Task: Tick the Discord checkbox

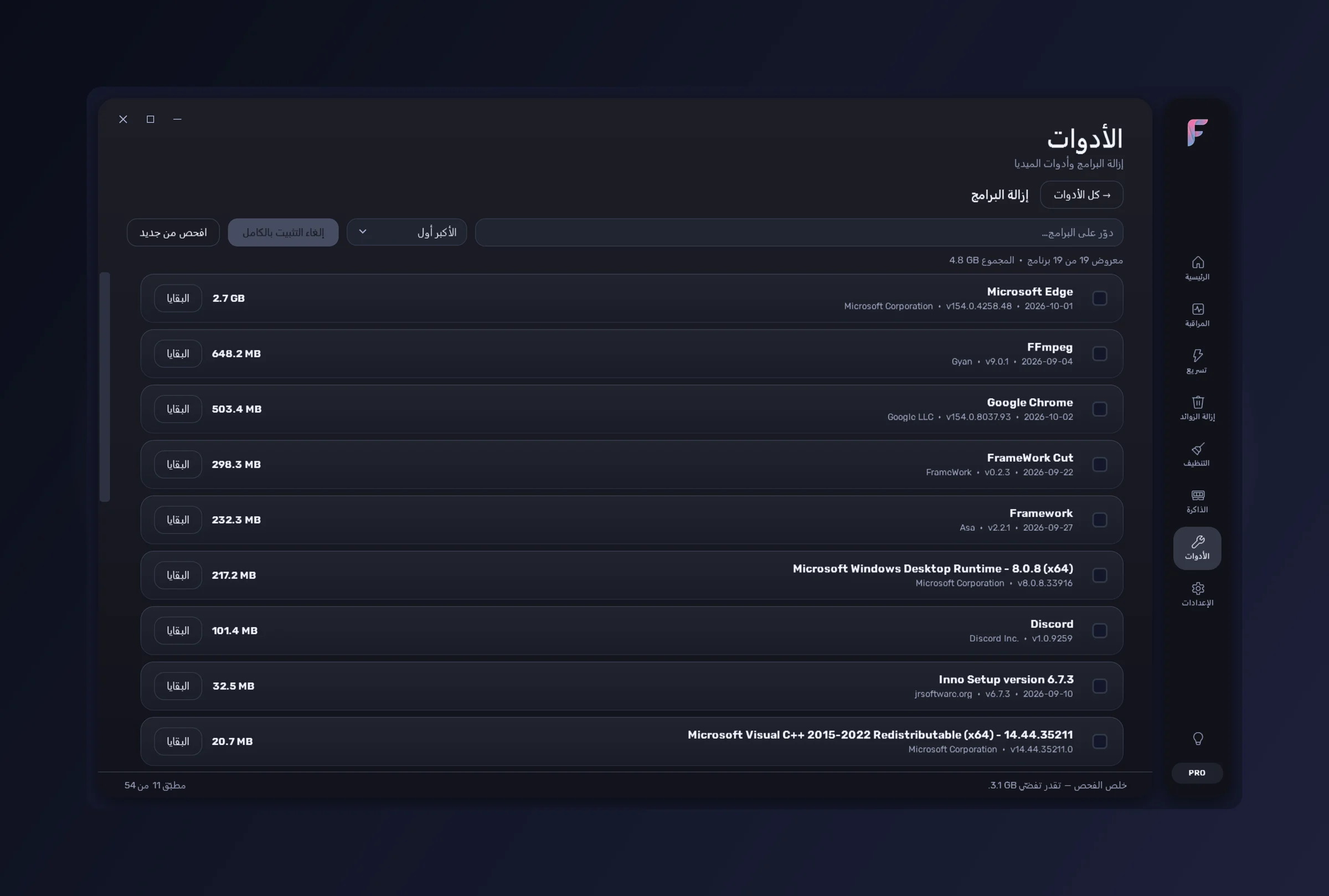Action: click(1100, 631)
